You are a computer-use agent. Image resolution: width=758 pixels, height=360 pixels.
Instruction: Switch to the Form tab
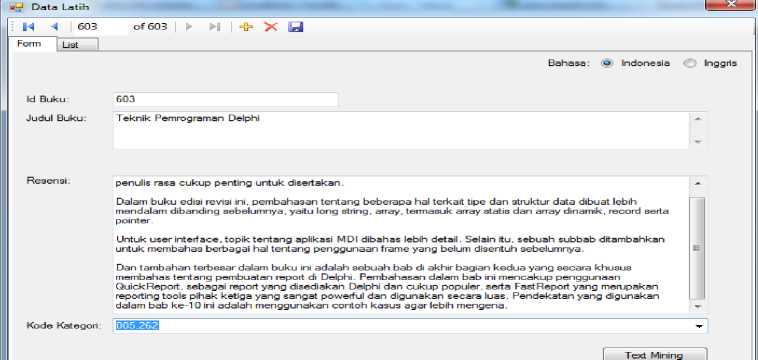tap(29, 44)
